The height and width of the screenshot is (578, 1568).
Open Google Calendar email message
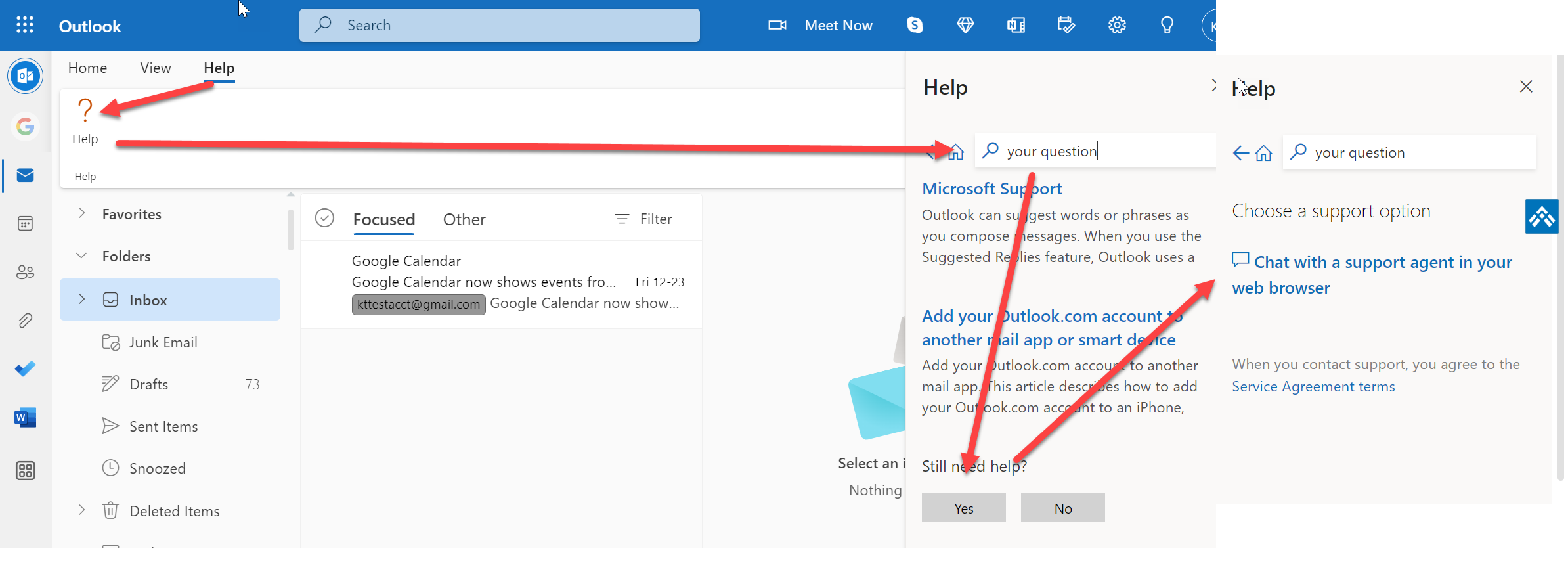pos(502,284)
